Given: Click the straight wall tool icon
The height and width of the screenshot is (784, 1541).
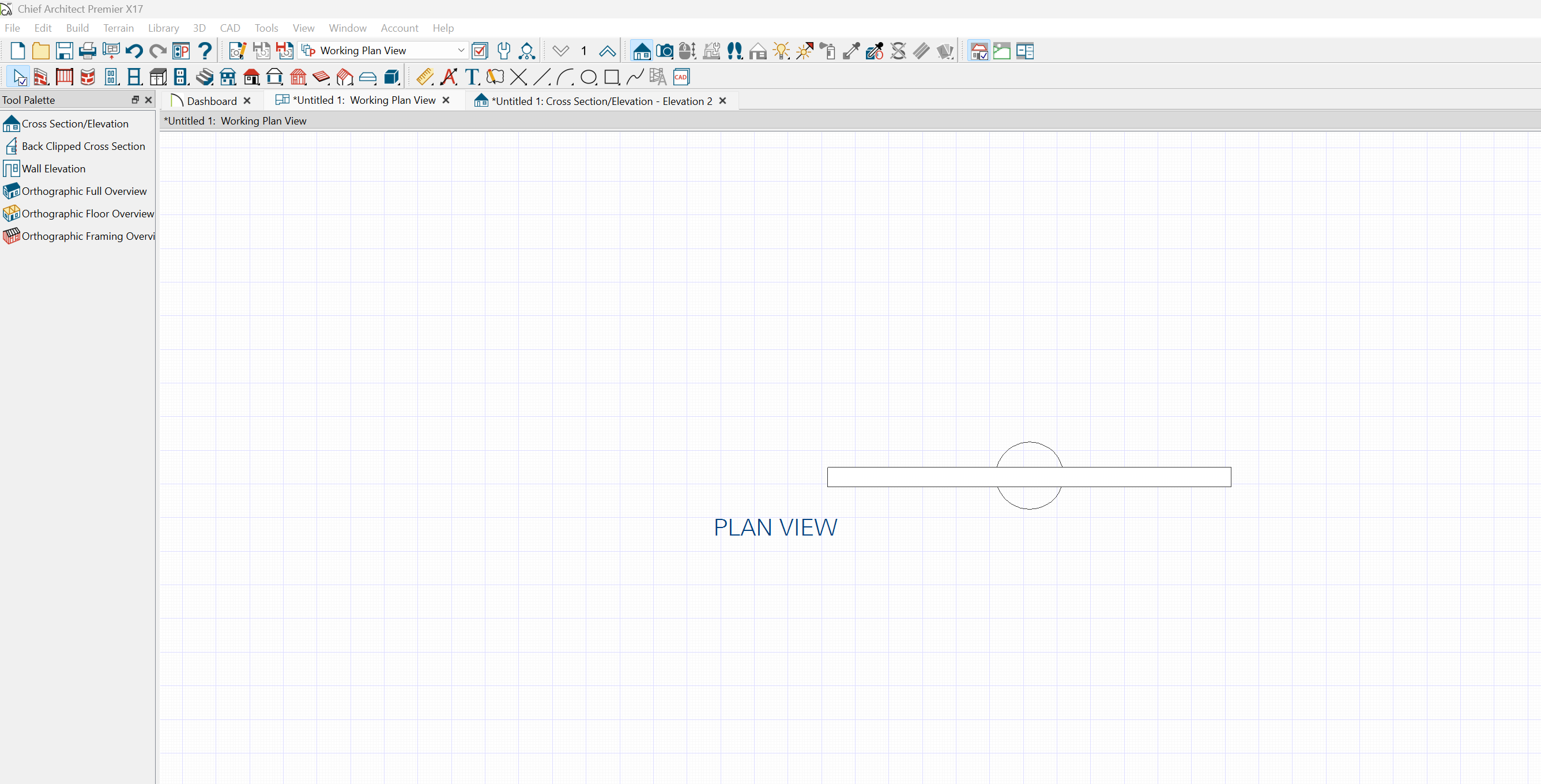Looking at the screenshot, I should [x=40, y=77].
